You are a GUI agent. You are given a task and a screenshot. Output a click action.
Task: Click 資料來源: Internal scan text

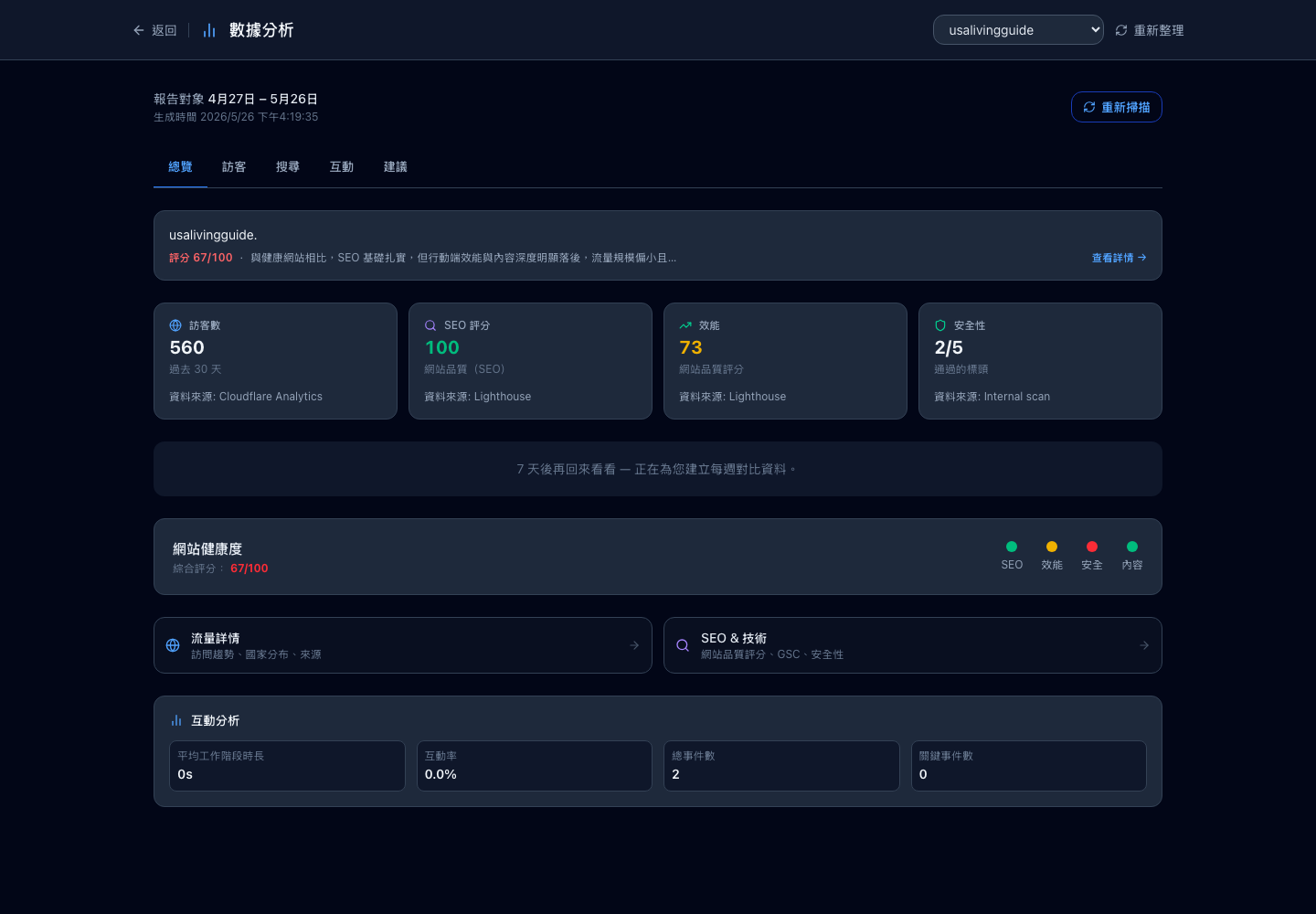pos(992,397)
